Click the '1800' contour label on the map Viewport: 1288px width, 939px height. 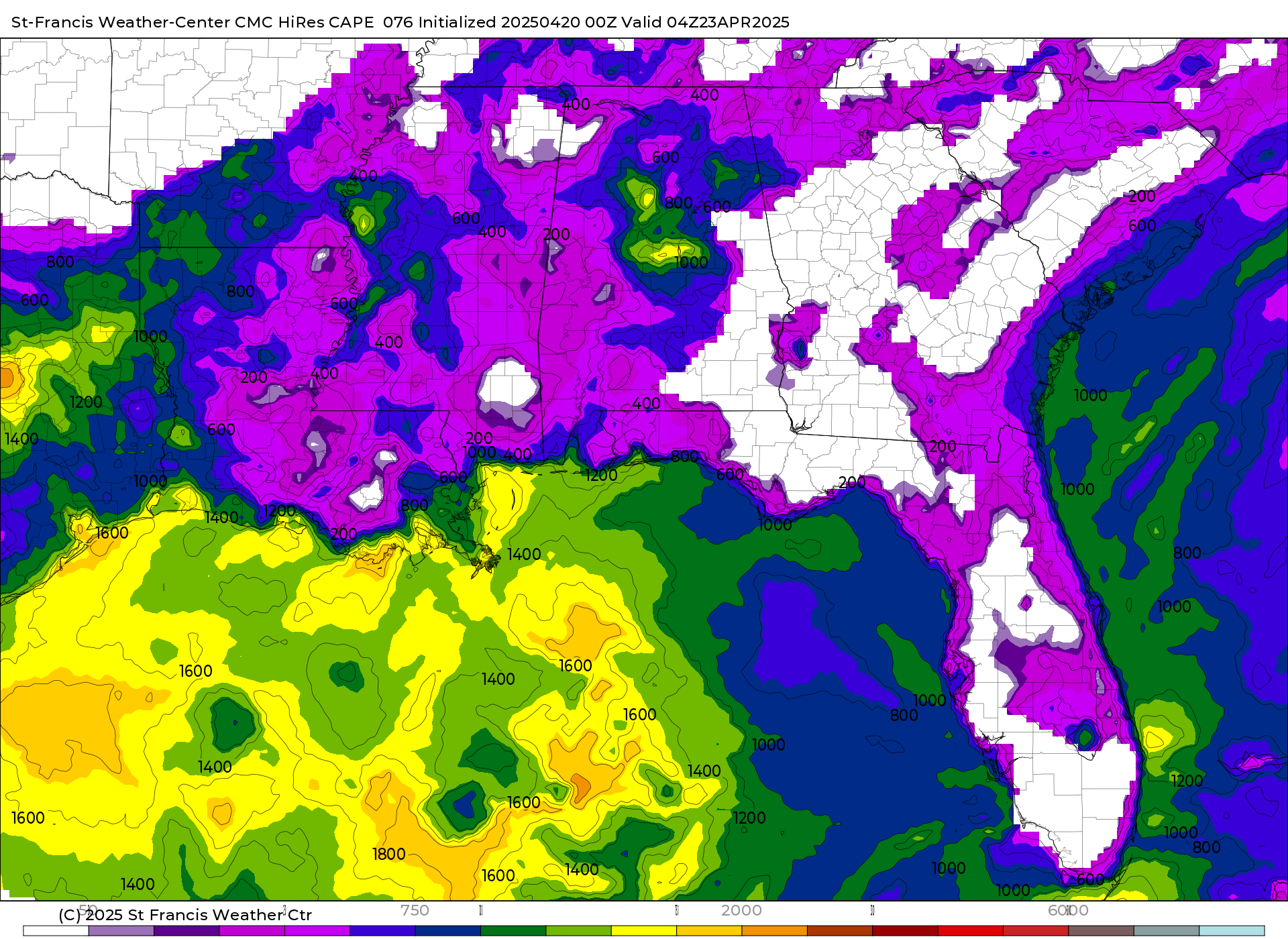tap(389, 854)
